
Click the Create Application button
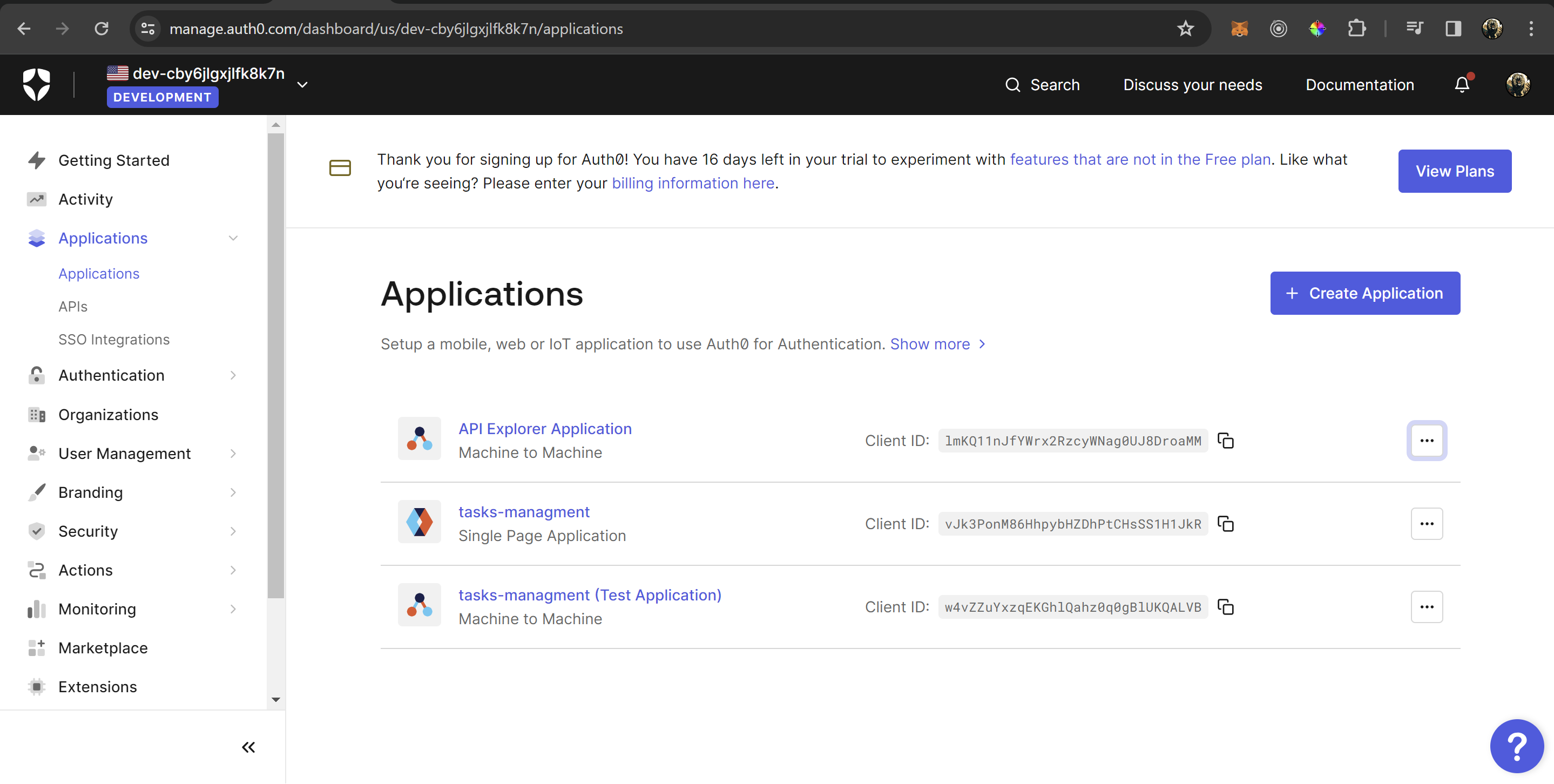(x=1365, y=293)
